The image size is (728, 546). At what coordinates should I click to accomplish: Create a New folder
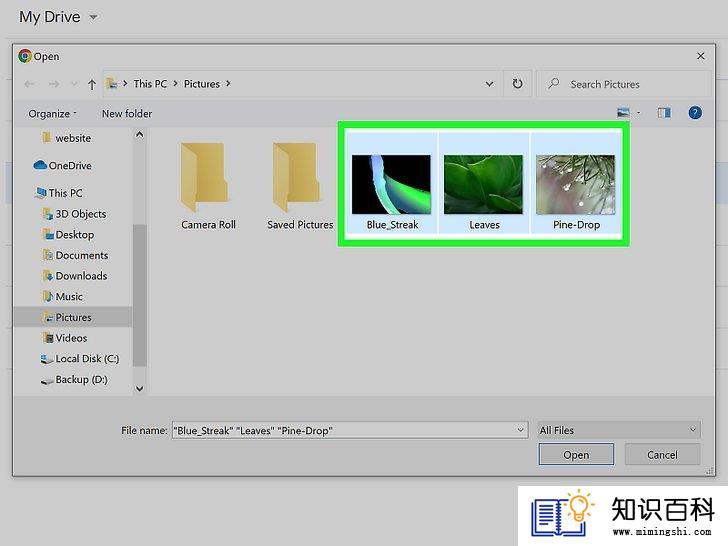127,114
